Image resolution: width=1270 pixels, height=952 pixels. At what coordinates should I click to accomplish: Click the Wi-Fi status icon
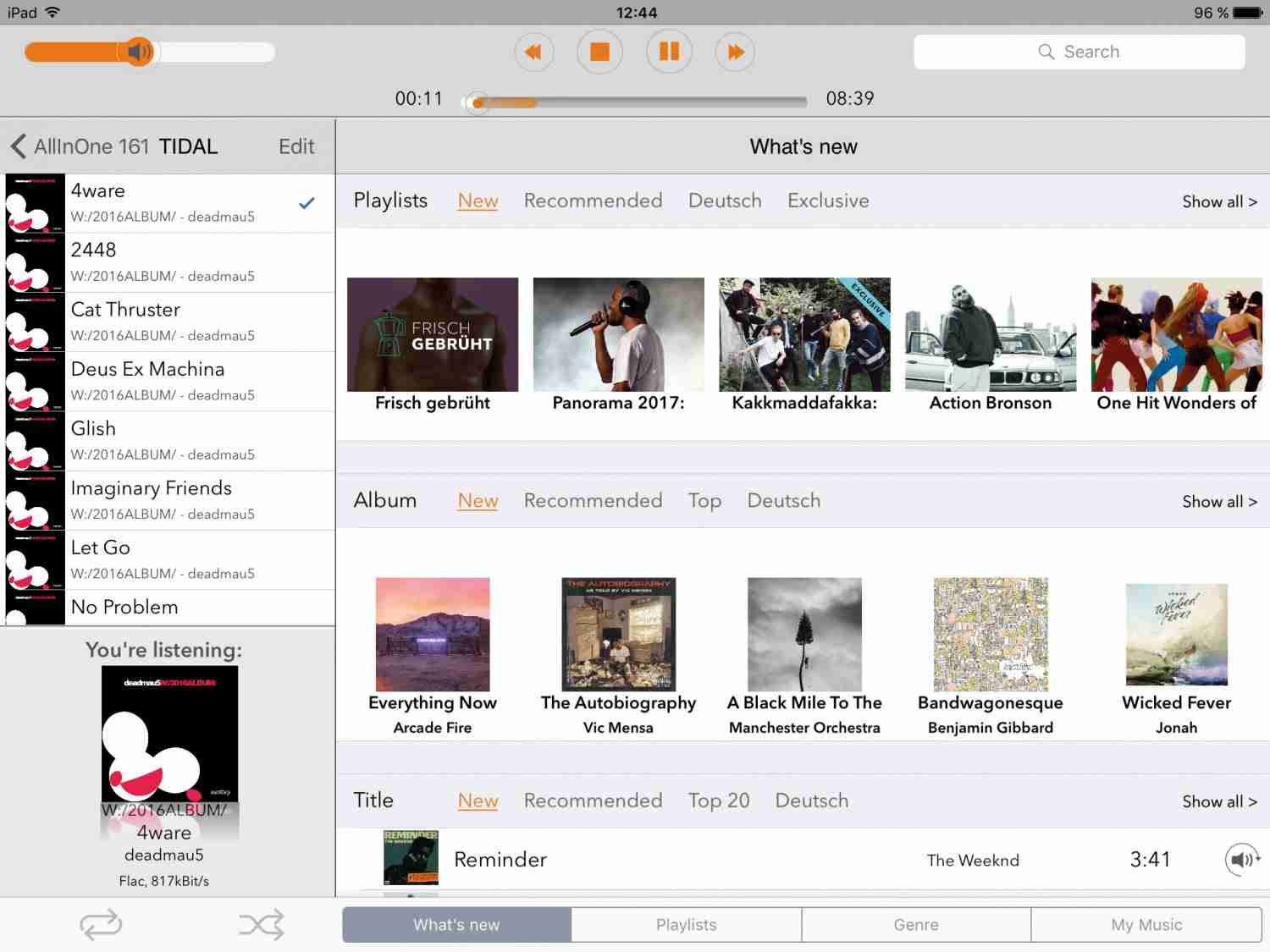(x=52, y=12)
